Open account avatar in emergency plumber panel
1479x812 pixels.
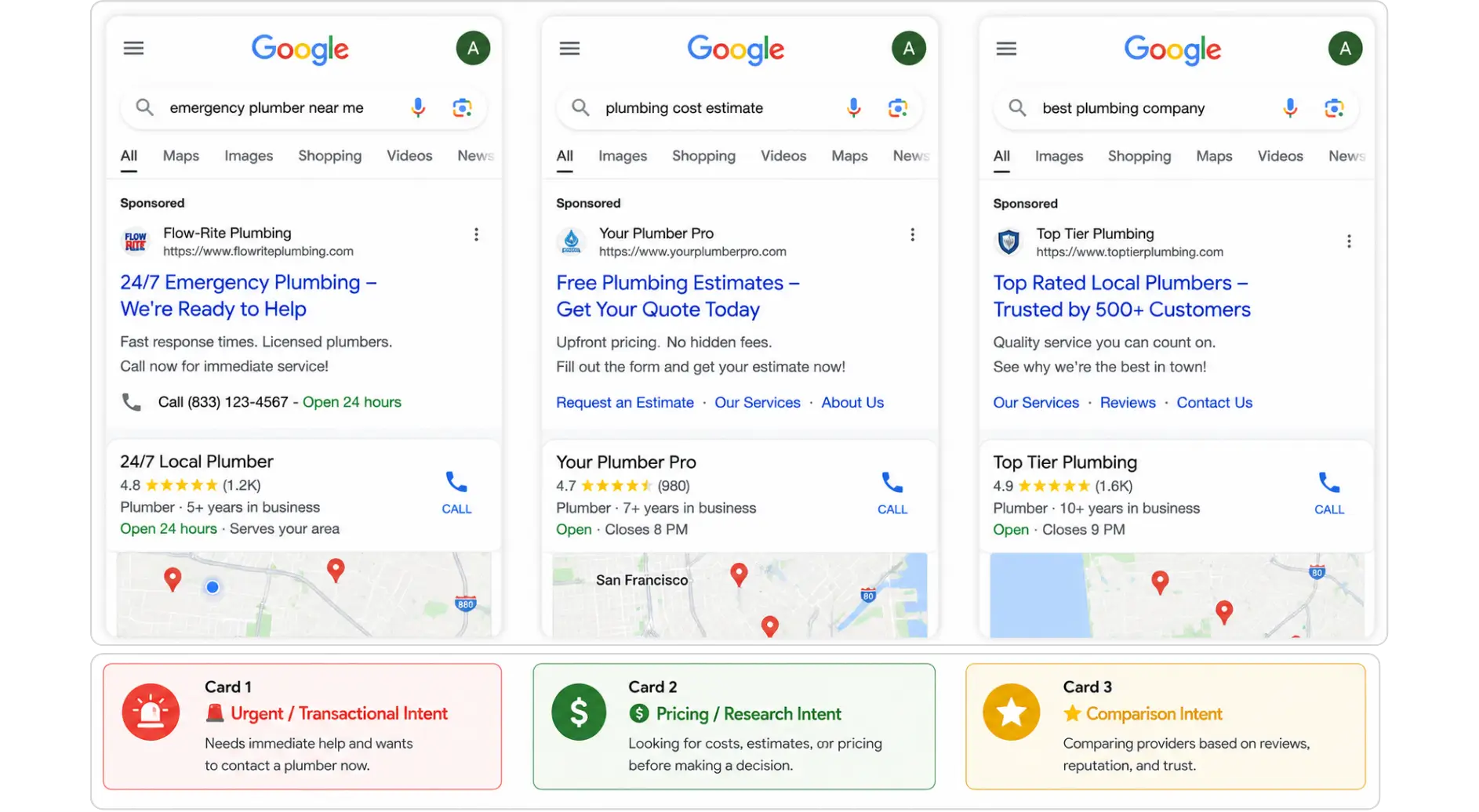pyautogui.click(x=473, y=49)
